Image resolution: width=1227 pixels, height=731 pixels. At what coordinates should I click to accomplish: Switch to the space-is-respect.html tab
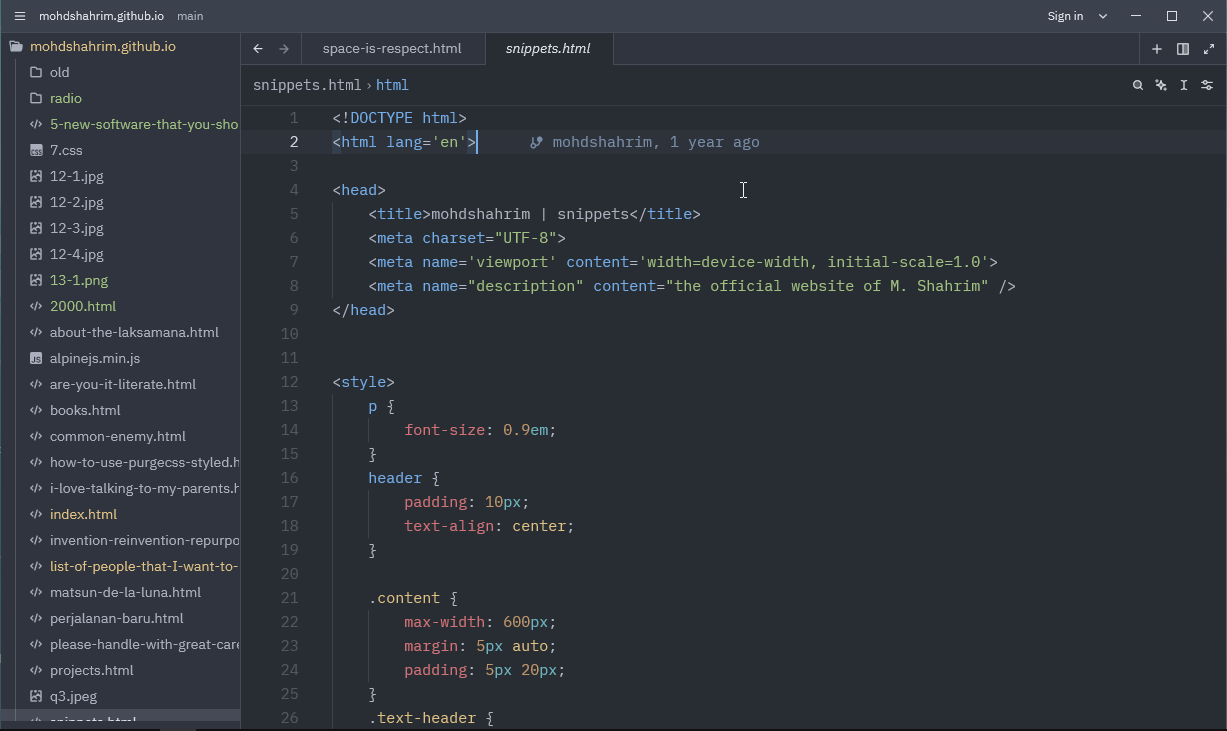(x=392, y=48)
